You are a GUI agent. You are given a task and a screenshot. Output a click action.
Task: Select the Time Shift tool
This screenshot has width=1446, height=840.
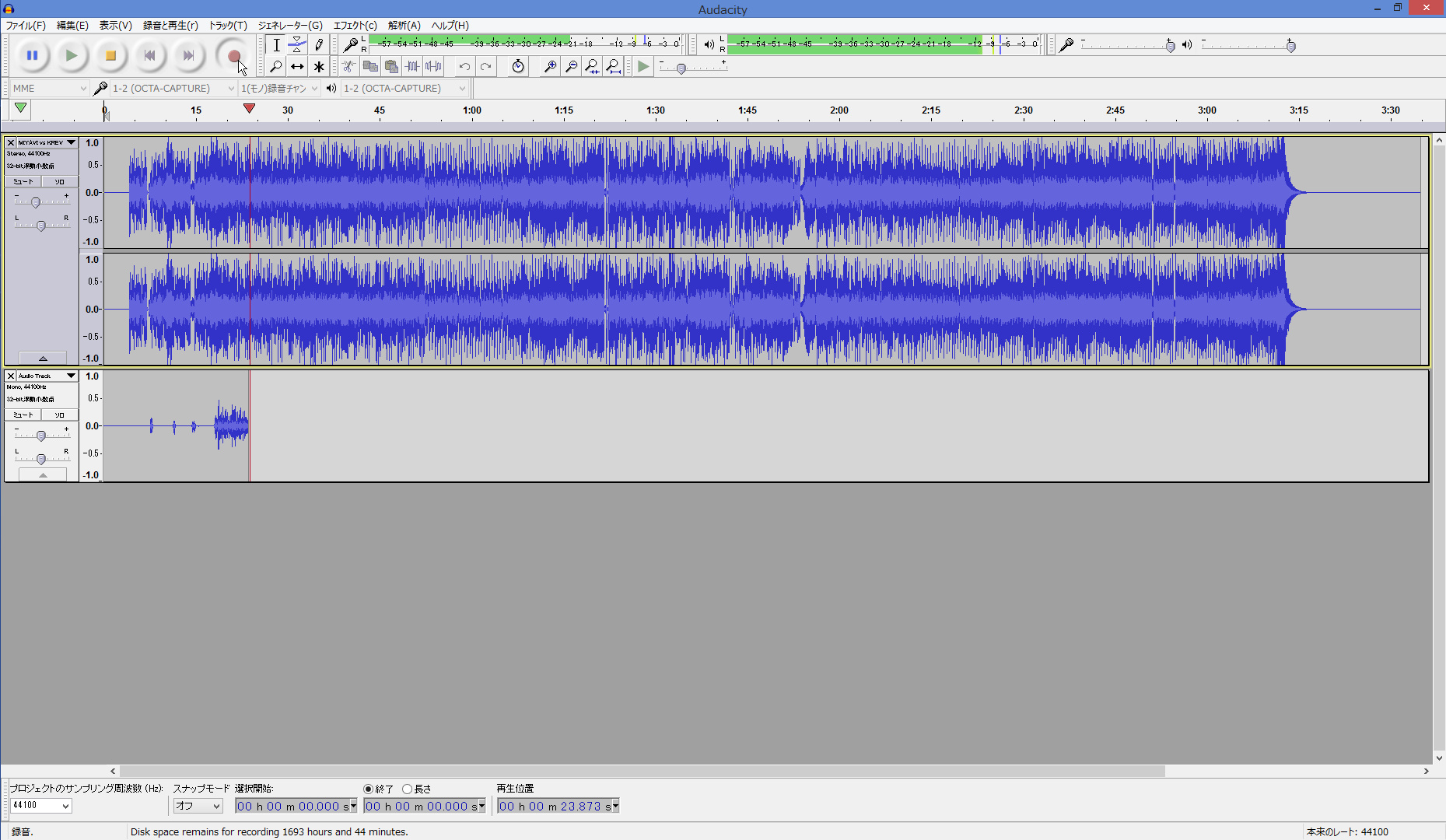coord(297,67)
